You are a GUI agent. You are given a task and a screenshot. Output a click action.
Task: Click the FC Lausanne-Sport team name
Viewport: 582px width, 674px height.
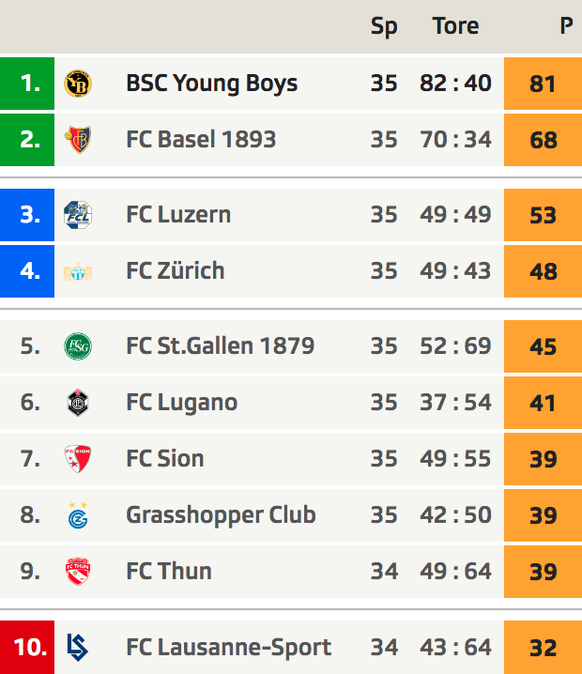pos(228,647)
